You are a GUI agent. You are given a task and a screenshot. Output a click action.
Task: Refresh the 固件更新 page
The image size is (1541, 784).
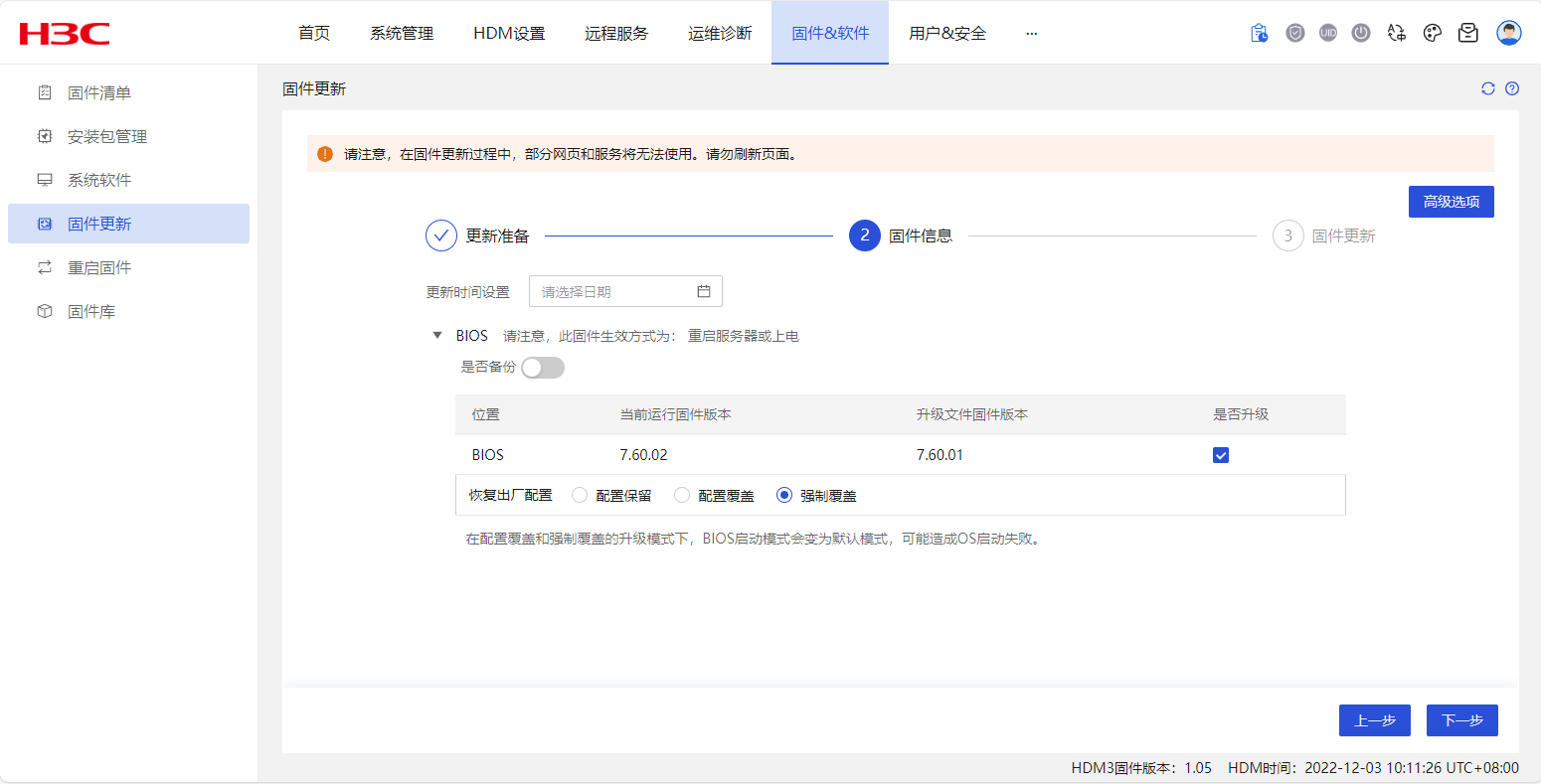1488,88
